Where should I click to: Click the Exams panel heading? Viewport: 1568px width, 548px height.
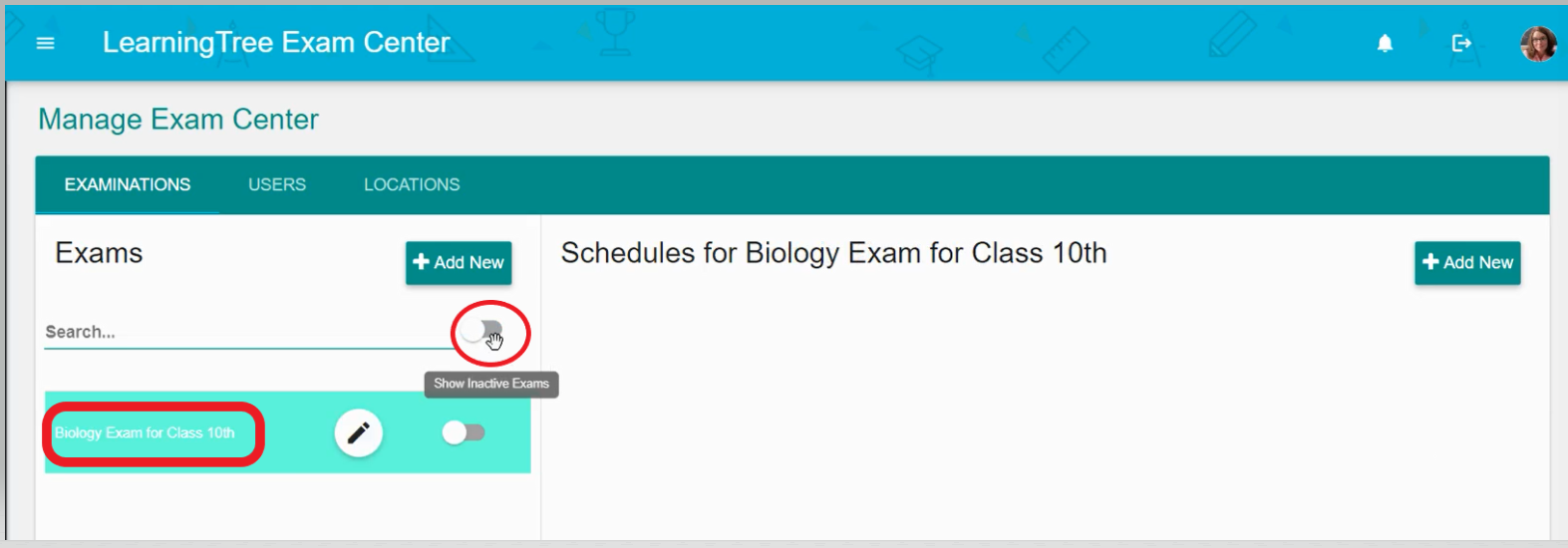[x=99, y=253]
